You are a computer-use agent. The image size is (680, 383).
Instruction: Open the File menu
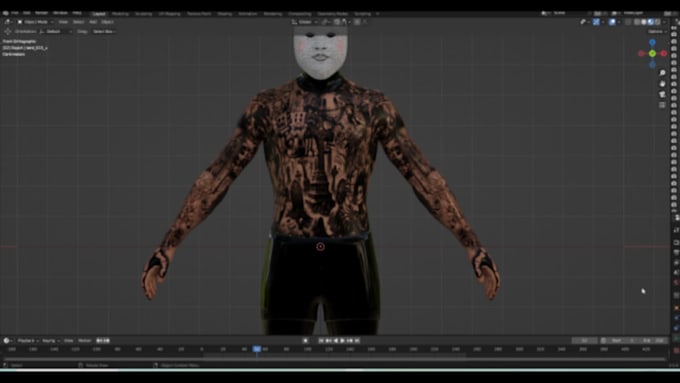click(15, 13)
